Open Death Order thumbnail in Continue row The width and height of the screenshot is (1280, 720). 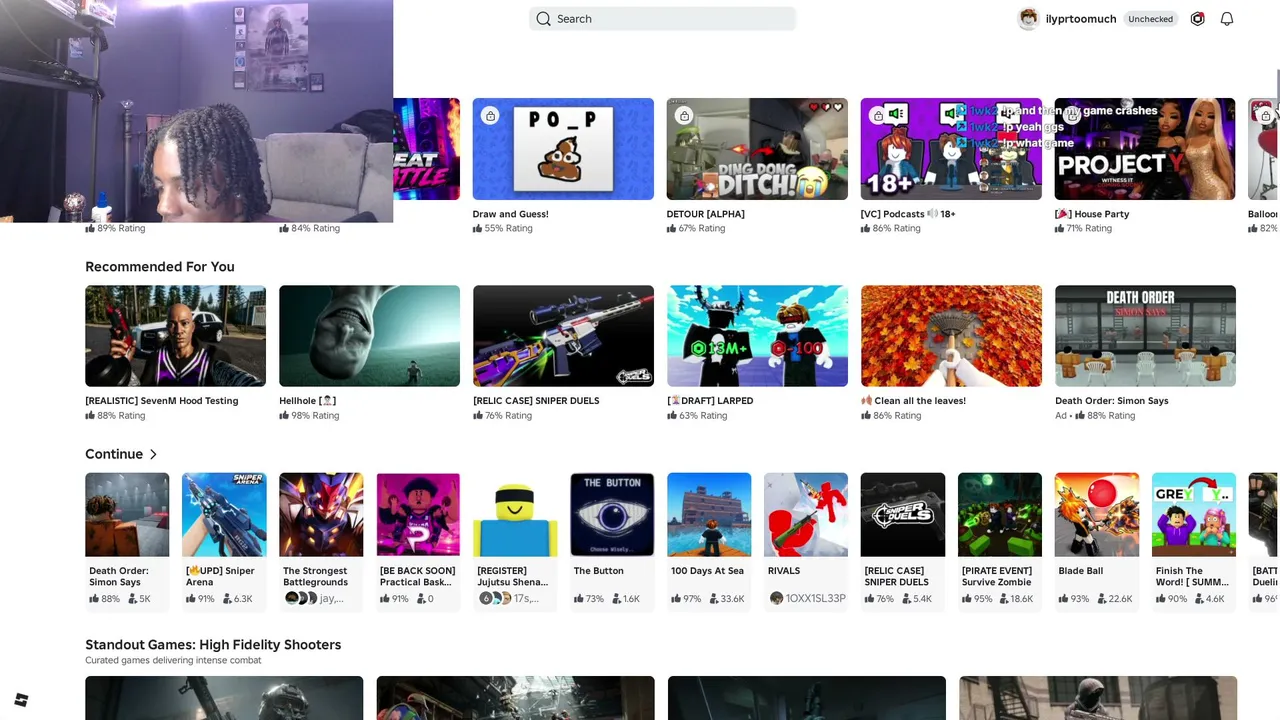(127, 515)
